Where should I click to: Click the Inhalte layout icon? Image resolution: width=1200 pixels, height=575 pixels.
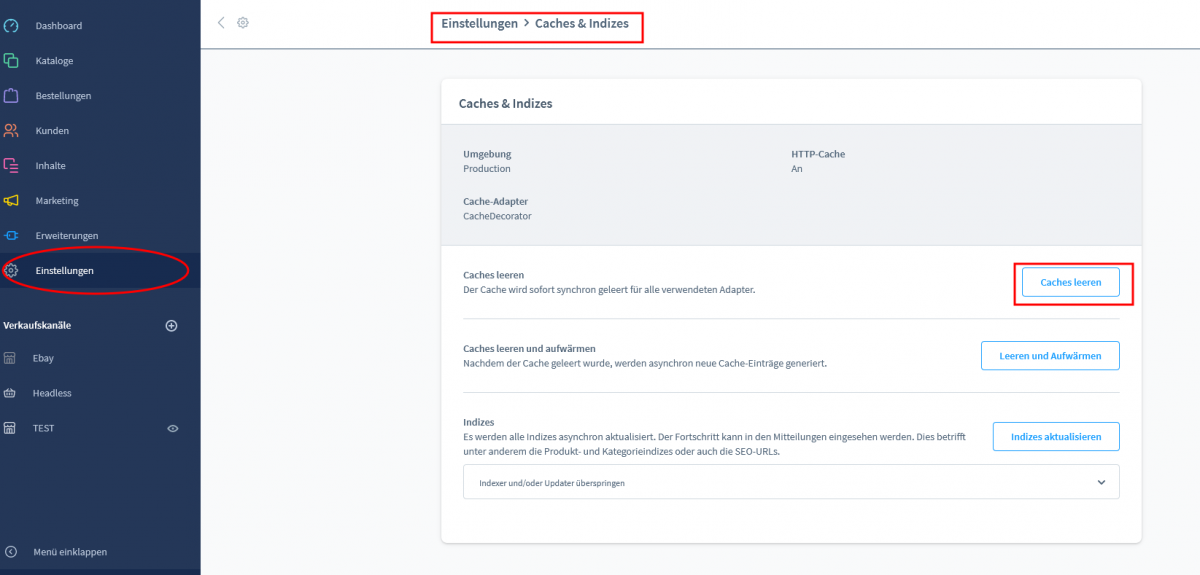click(x=11, y=166)
